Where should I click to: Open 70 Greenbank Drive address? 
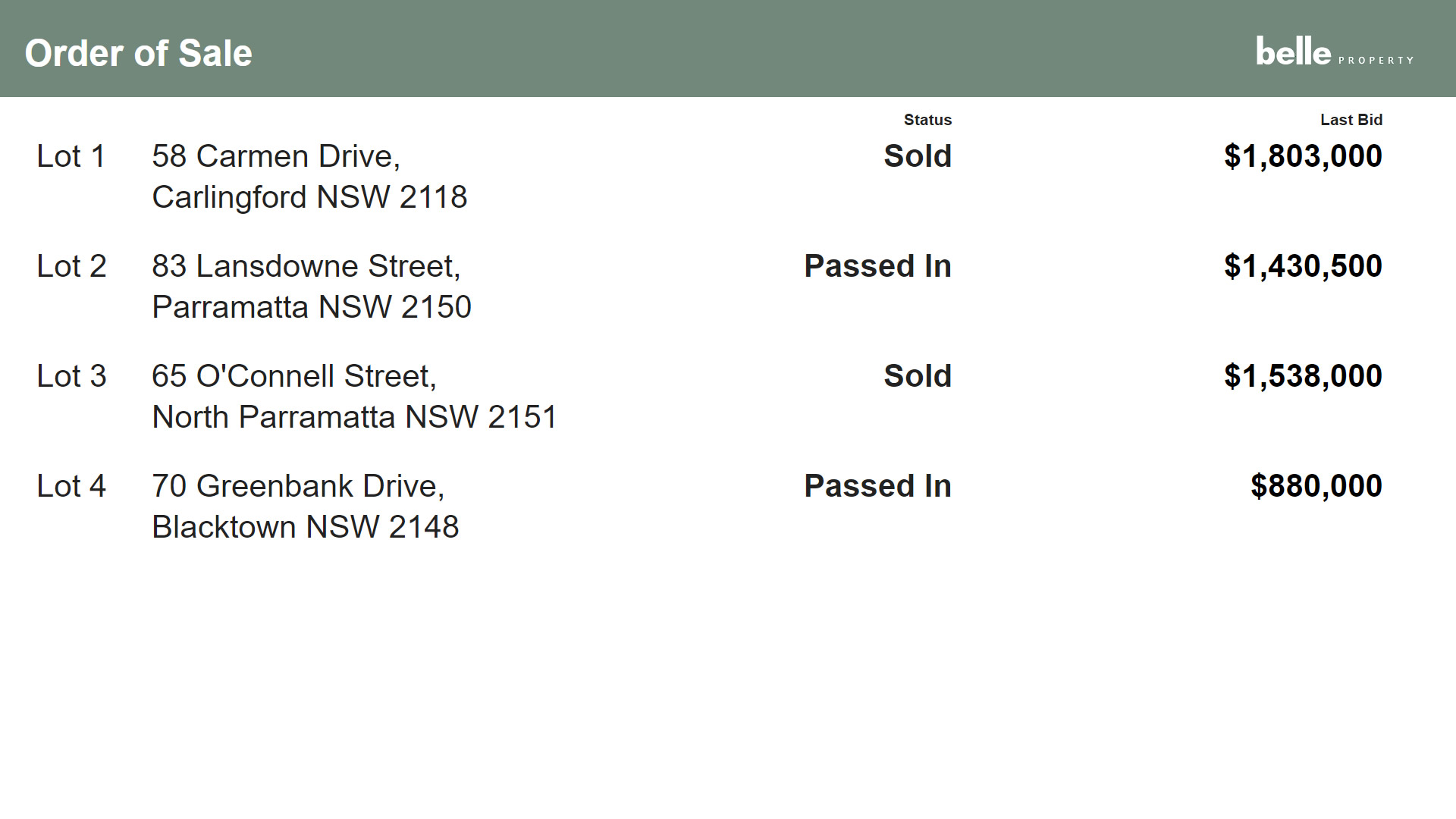tap(305, 506)
